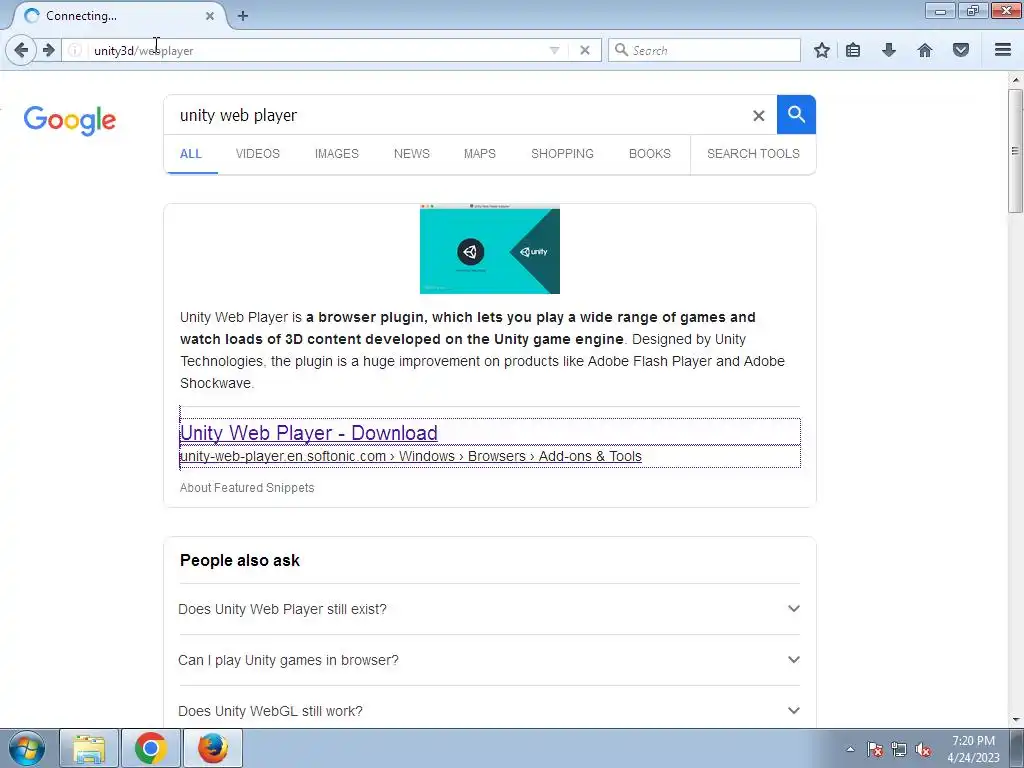Image resolution: width=1024 pixels, height=768 pixels.
Task: Switch to the NEWS tab
Action: [411, 154]
